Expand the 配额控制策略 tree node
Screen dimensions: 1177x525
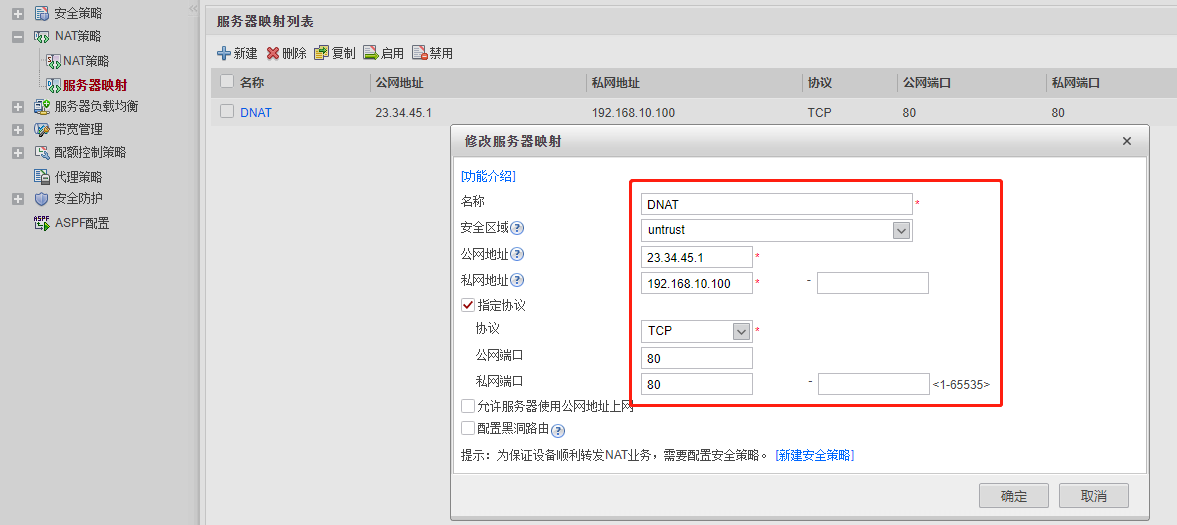18,153
